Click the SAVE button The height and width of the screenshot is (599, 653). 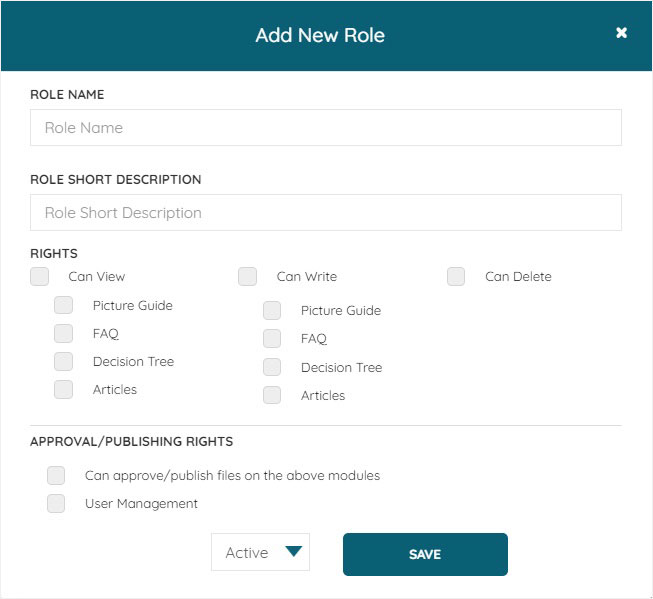pos(425,554)
